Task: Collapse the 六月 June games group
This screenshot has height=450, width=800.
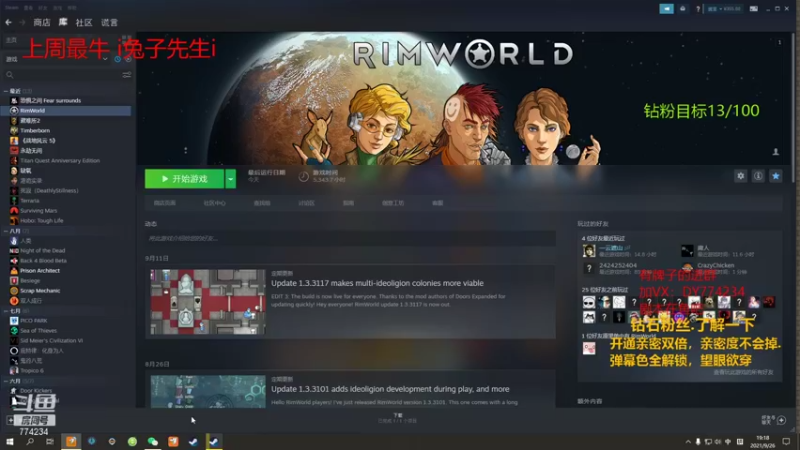Action: (x=6, y=381)
